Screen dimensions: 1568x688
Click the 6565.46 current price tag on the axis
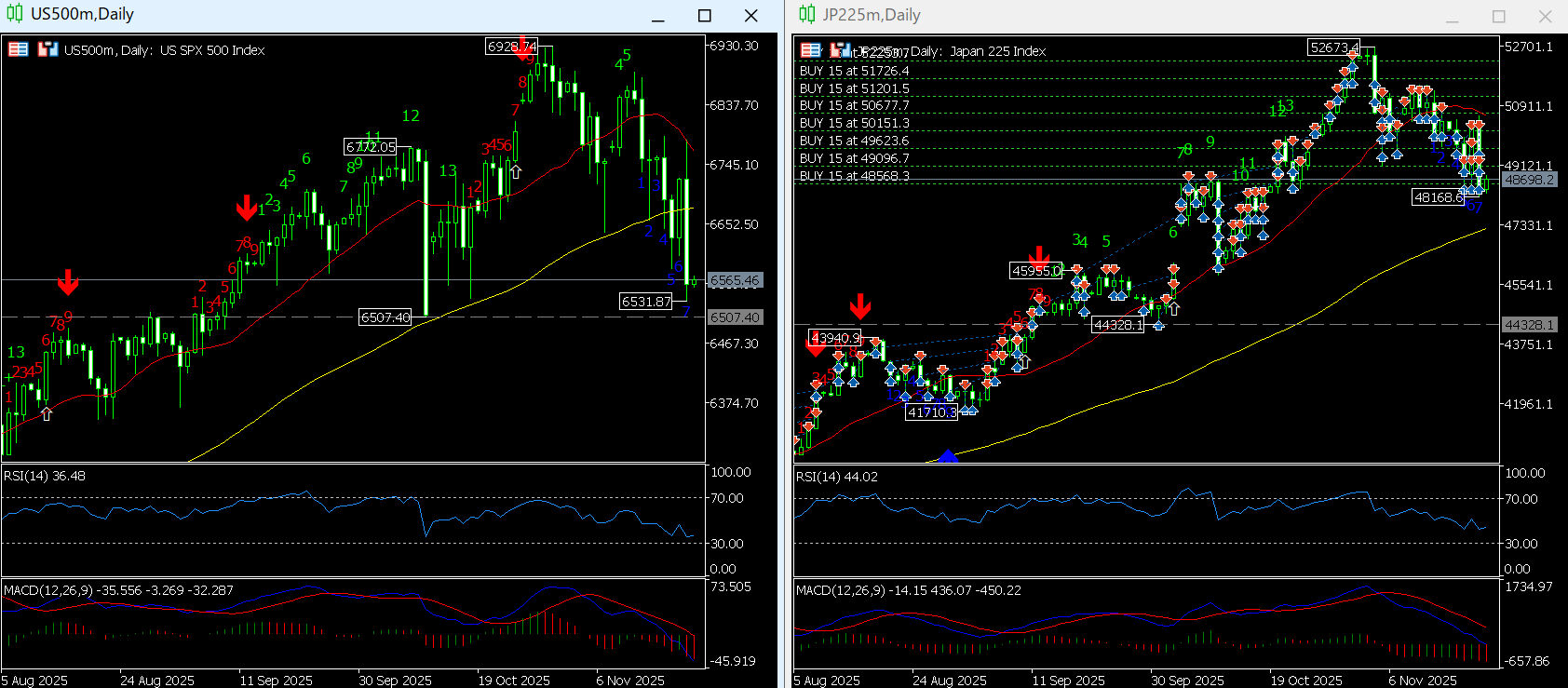[735, 280]
